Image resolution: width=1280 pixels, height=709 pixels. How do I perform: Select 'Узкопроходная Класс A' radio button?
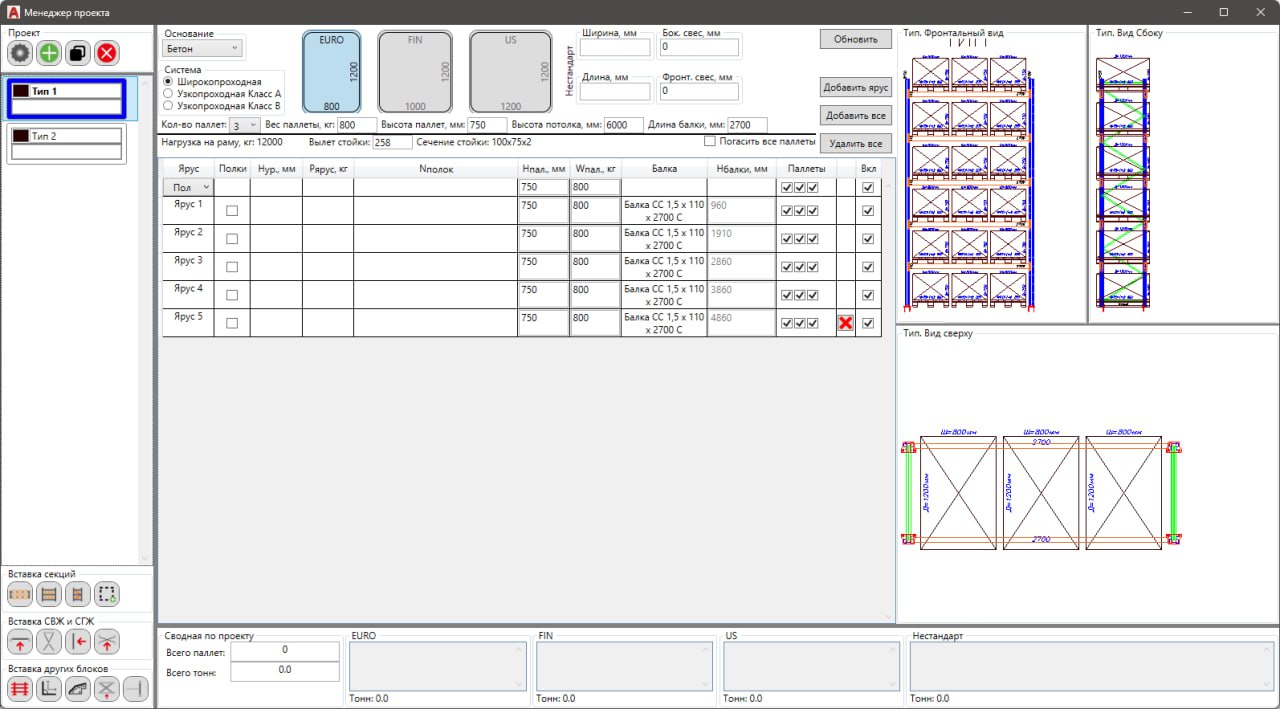pos(169,93)
